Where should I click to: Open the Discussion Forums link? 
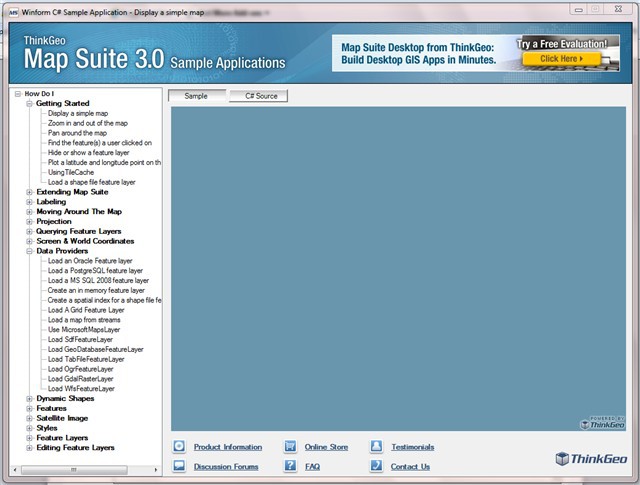pos(226,467)
